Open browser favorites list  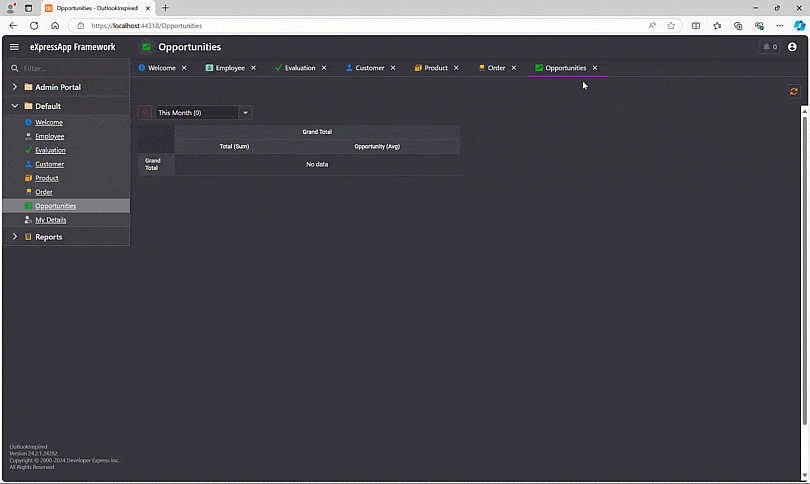pyautogui.click(x=717, y=25)
